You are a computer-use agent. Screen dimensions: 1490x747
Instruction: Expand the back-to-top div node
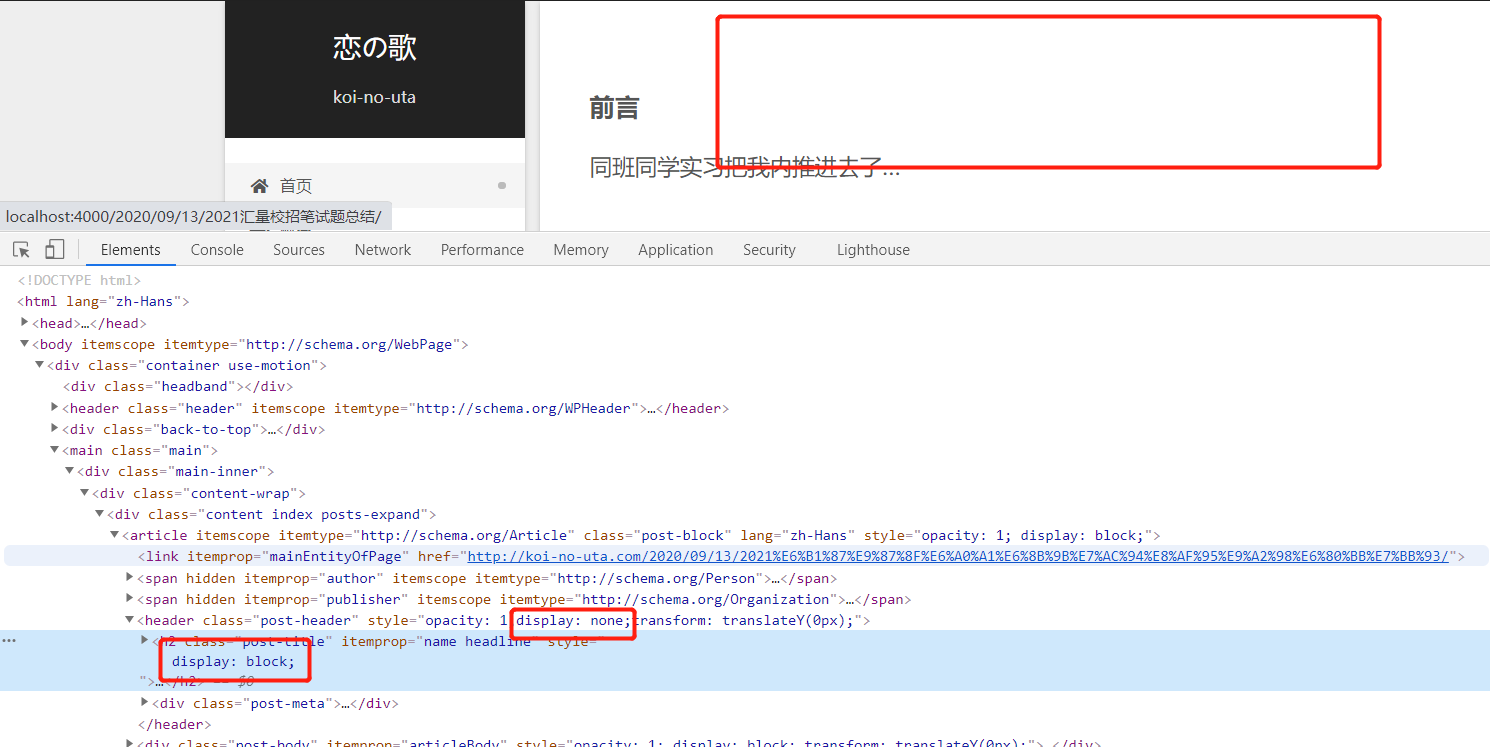point(55,429)
